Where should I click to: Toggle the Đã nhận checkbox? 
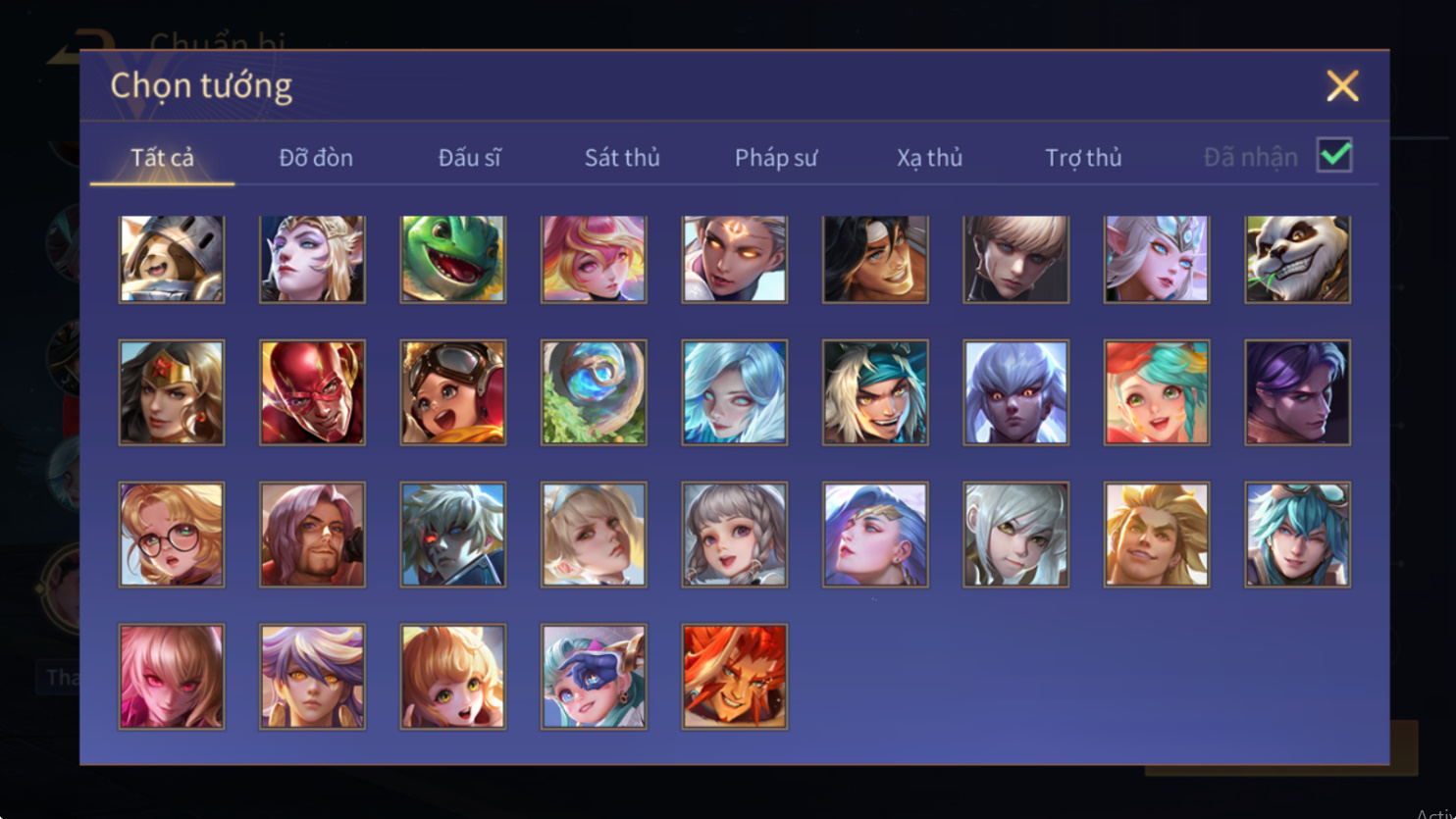[1334, 155]
